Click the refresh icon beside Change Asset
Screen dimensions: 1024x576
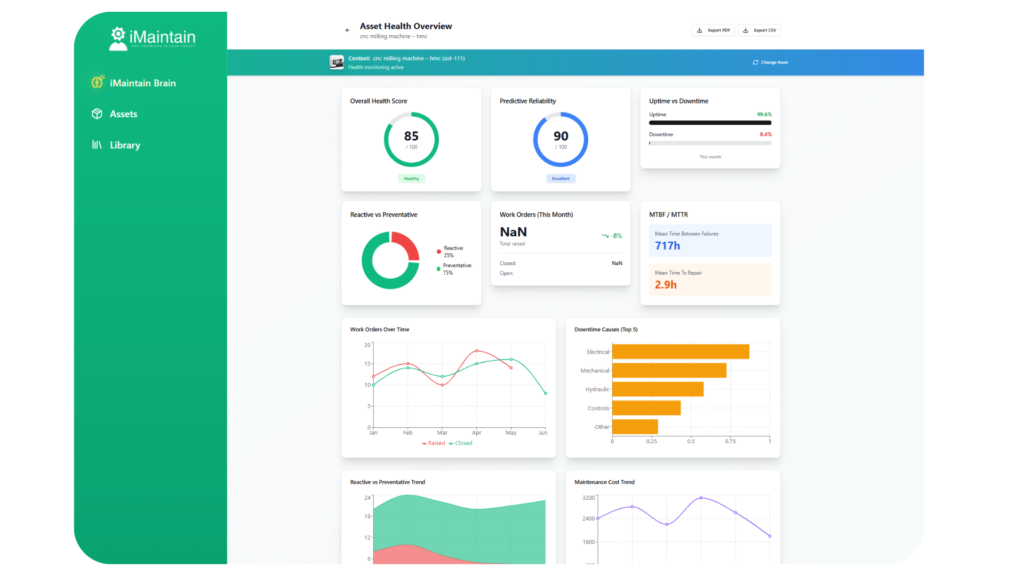click(755, 62)
